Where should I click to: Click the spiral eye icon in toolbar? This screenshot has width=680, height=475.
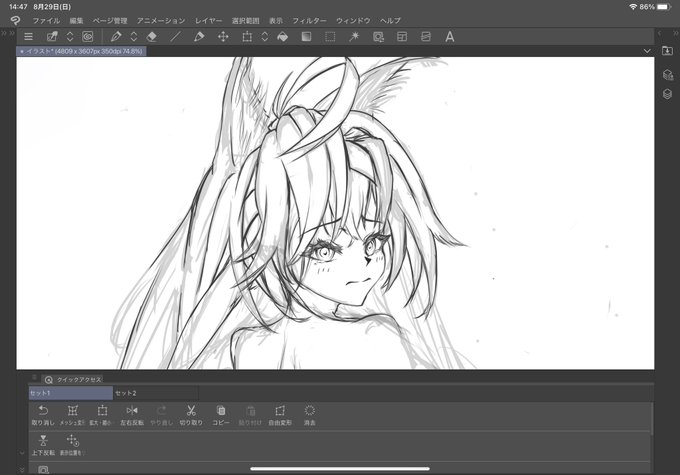(88, 37)
